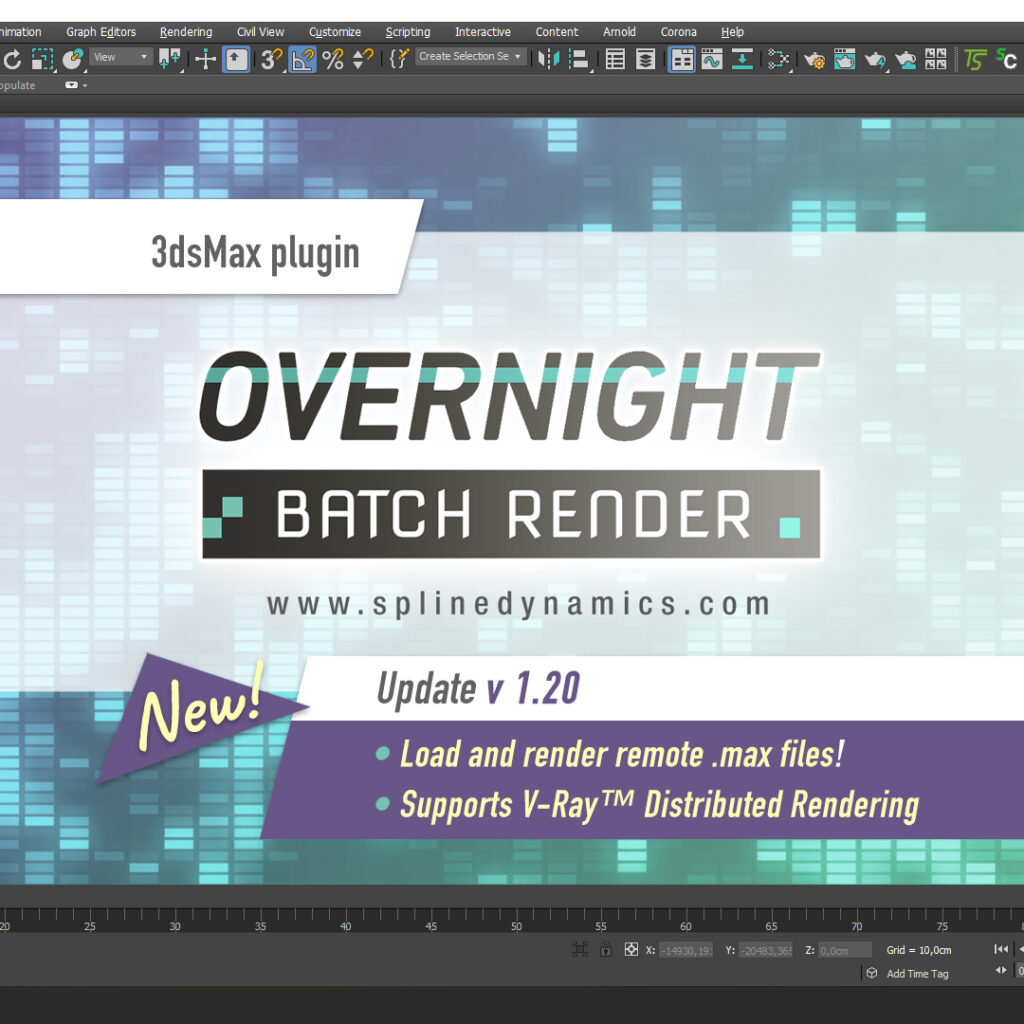Open the Rendering menu
The height and width of the screenshot is (1024, 1024).
[x=186, y=32]
